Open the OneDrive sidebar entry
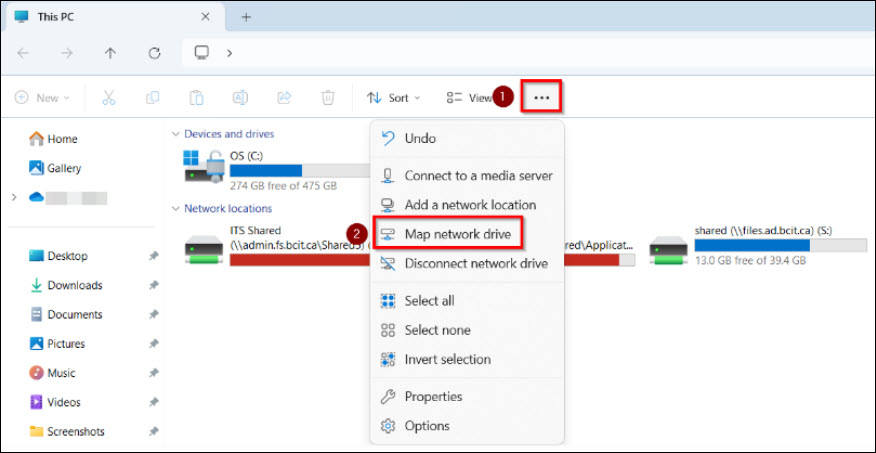Screen dimensions: 876x453 [x=68, y=197]
